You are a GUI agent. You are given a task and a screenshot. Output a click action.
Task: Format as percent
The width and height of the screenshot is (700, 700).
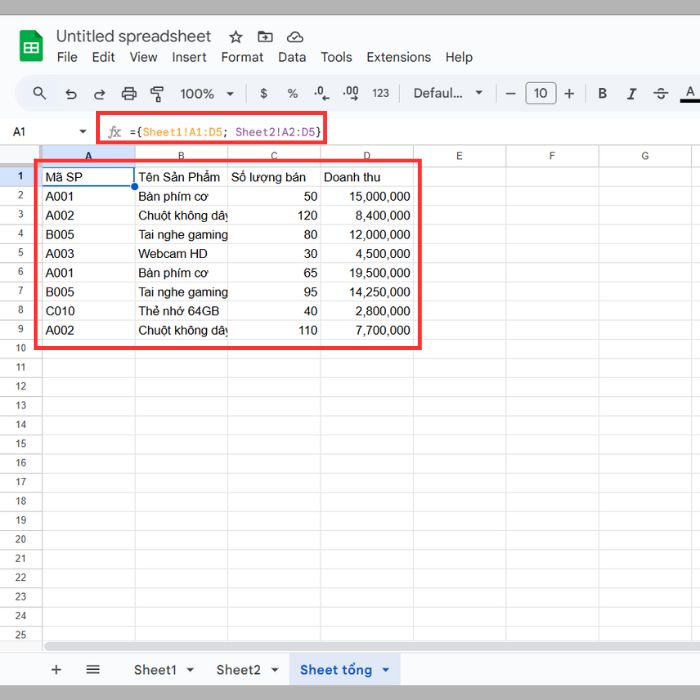[292, 93]
